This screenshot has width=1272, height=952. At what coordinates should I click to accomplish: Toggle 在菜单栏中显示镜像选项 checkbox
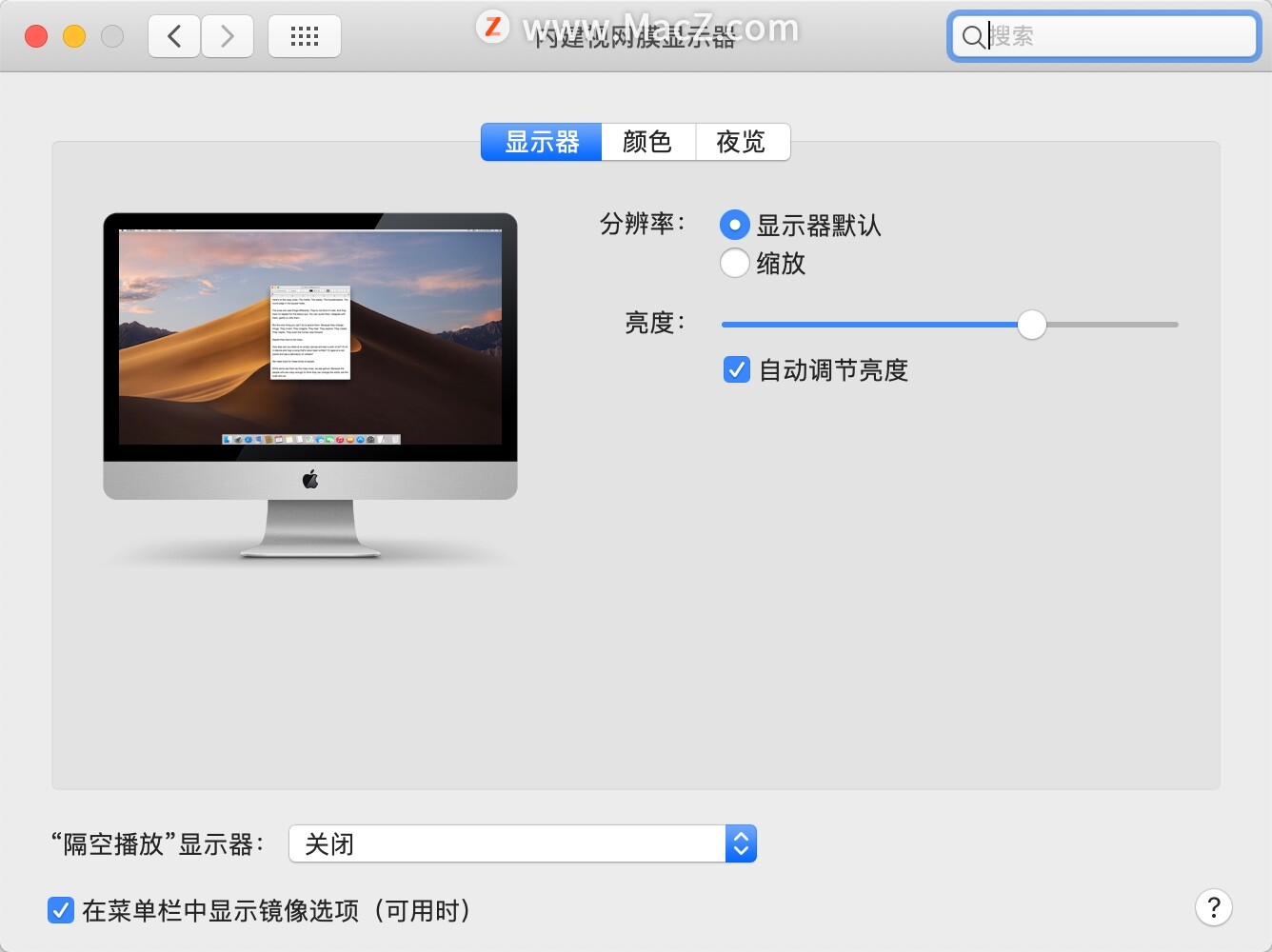[60, 910]
